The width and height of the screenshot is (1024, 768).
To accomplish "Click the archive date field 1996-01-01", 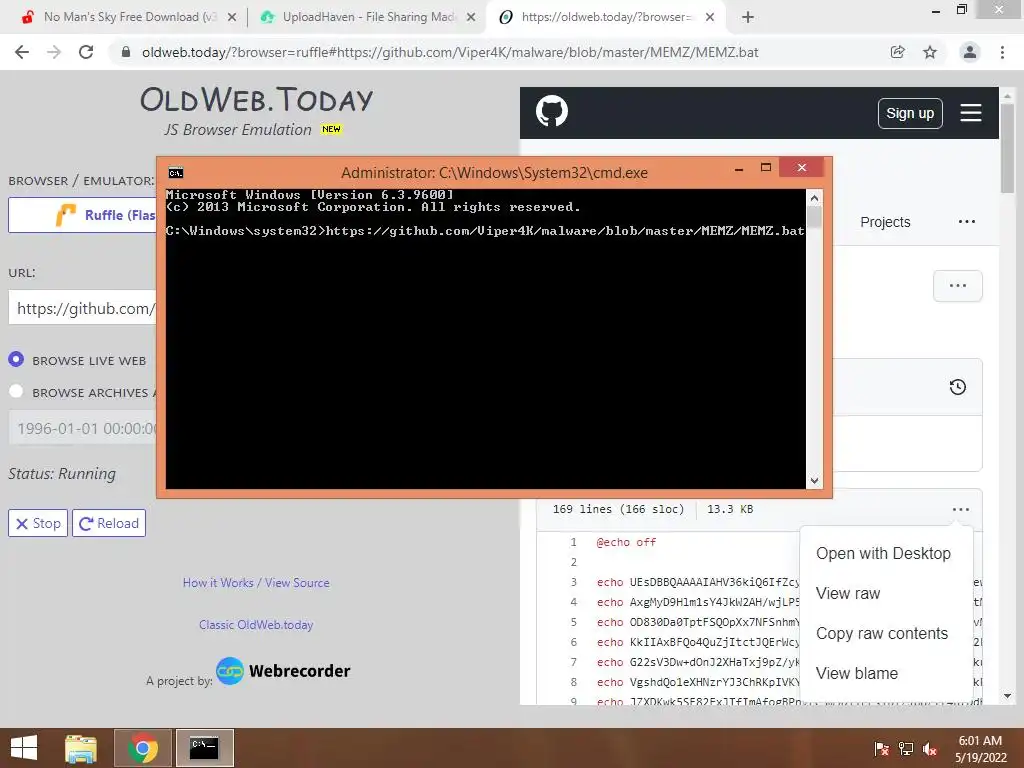I will tap(82, 428).
